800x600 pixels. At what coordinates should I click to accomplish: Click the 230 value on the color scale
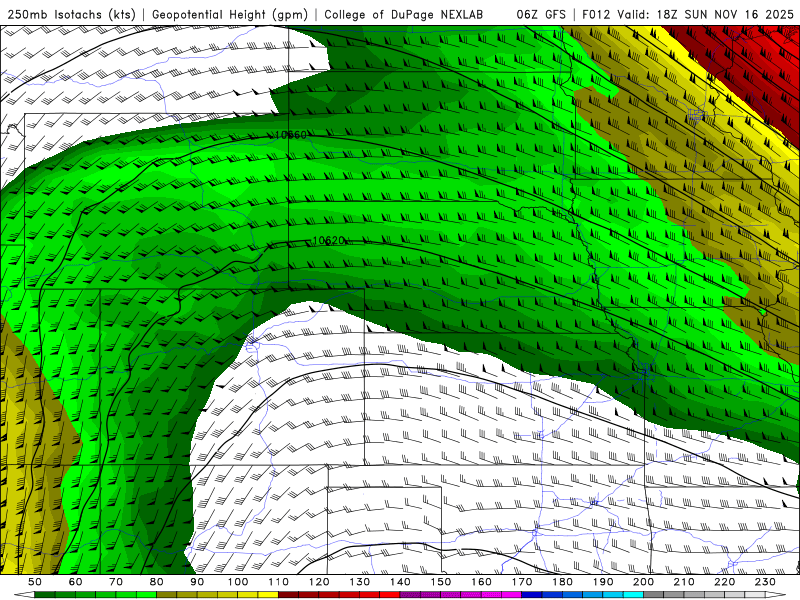coord(765,582)
